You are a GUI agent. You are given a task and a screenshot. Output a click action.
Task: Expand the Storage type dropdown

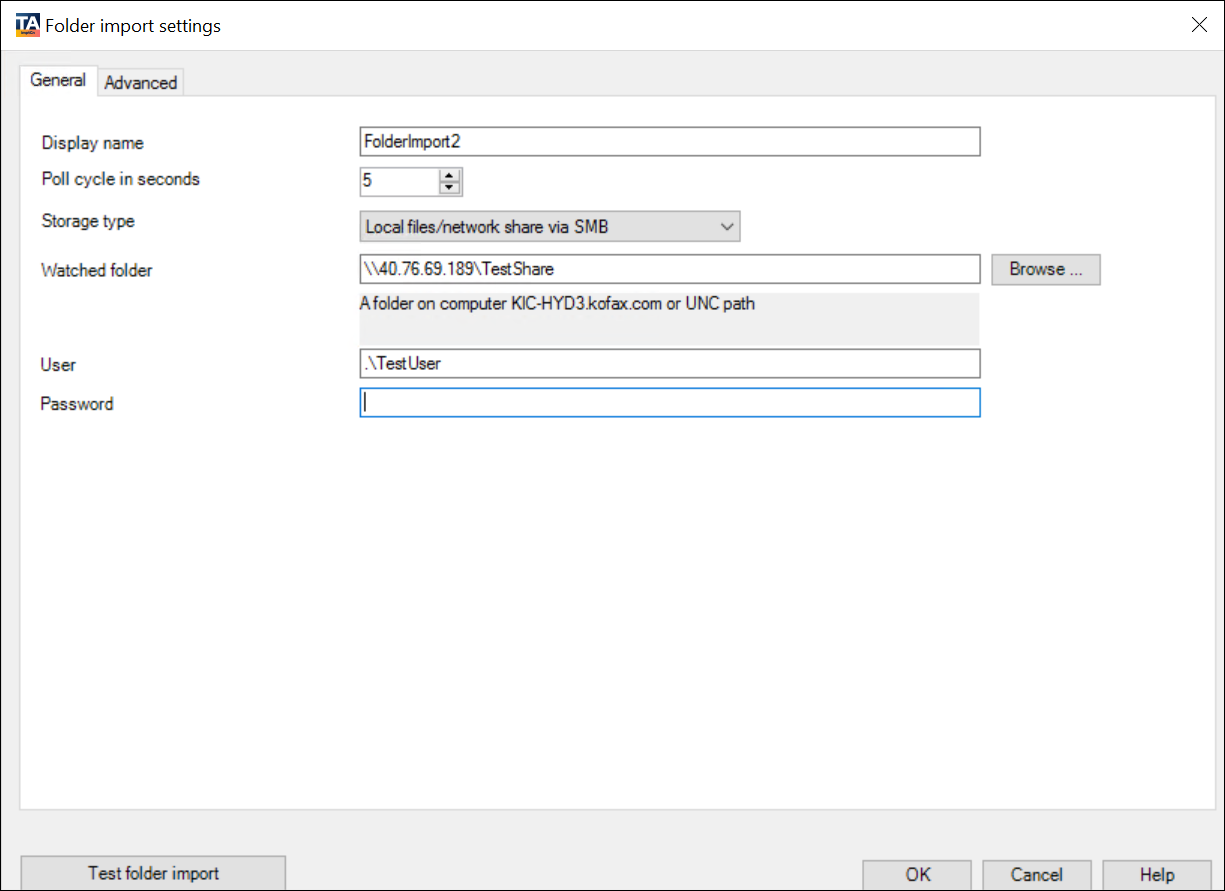(x=549, y=227)
